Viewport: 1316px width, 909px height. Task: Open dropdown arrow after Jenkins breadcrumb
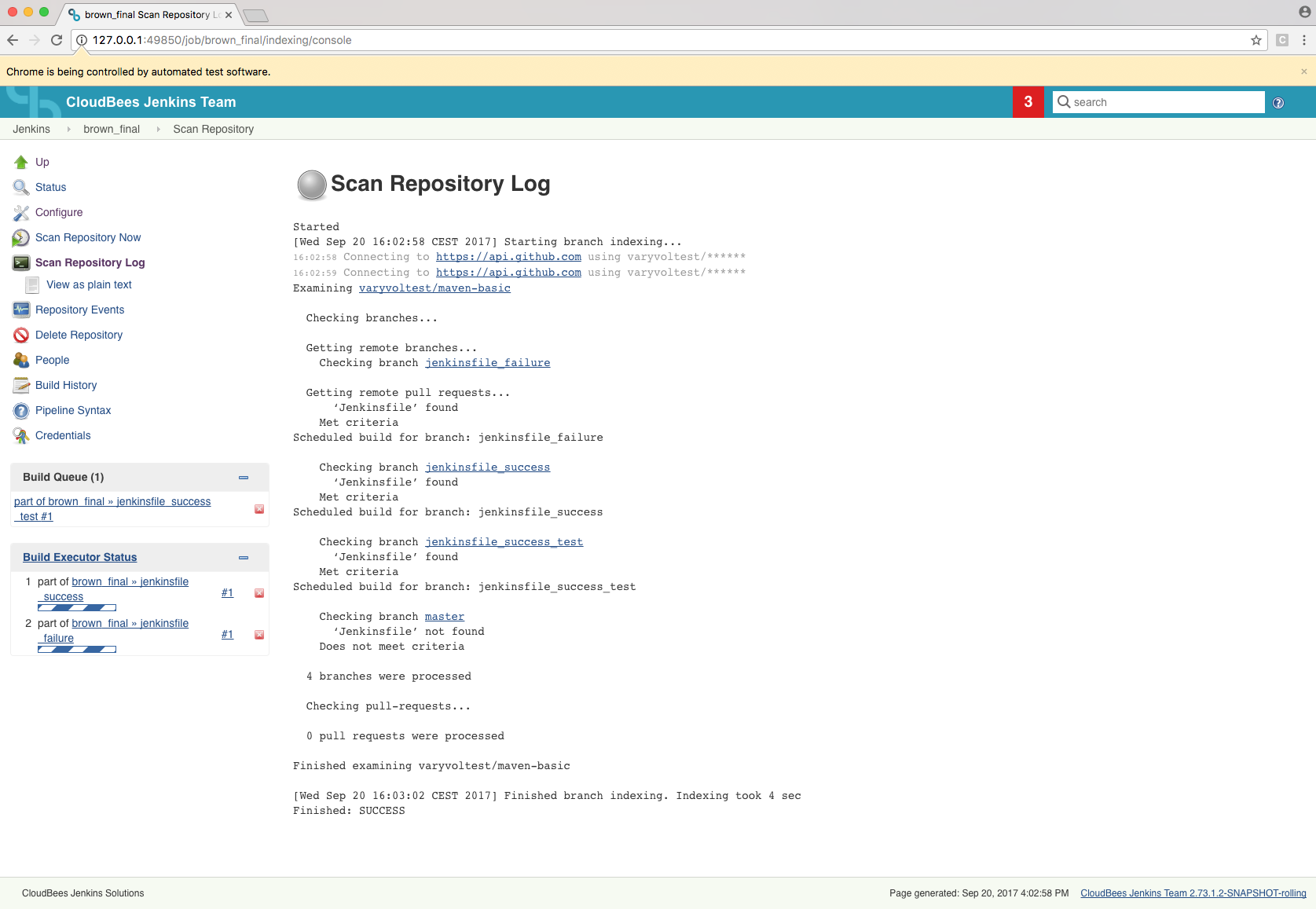point(68,130)
